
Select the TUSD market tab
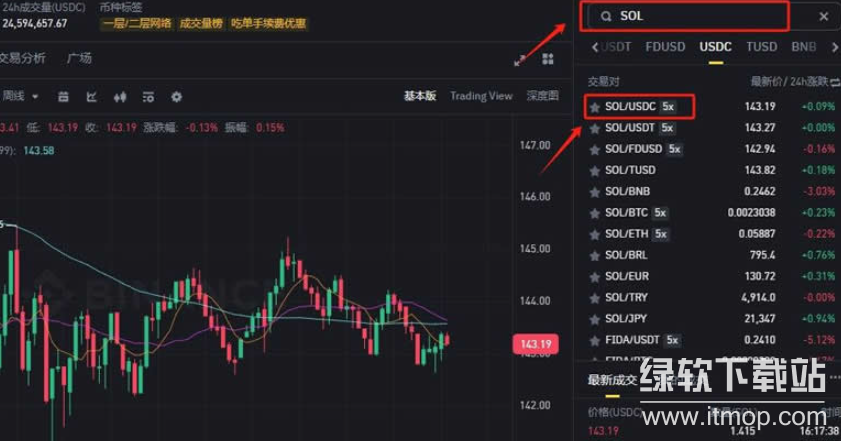pos(761,46)
